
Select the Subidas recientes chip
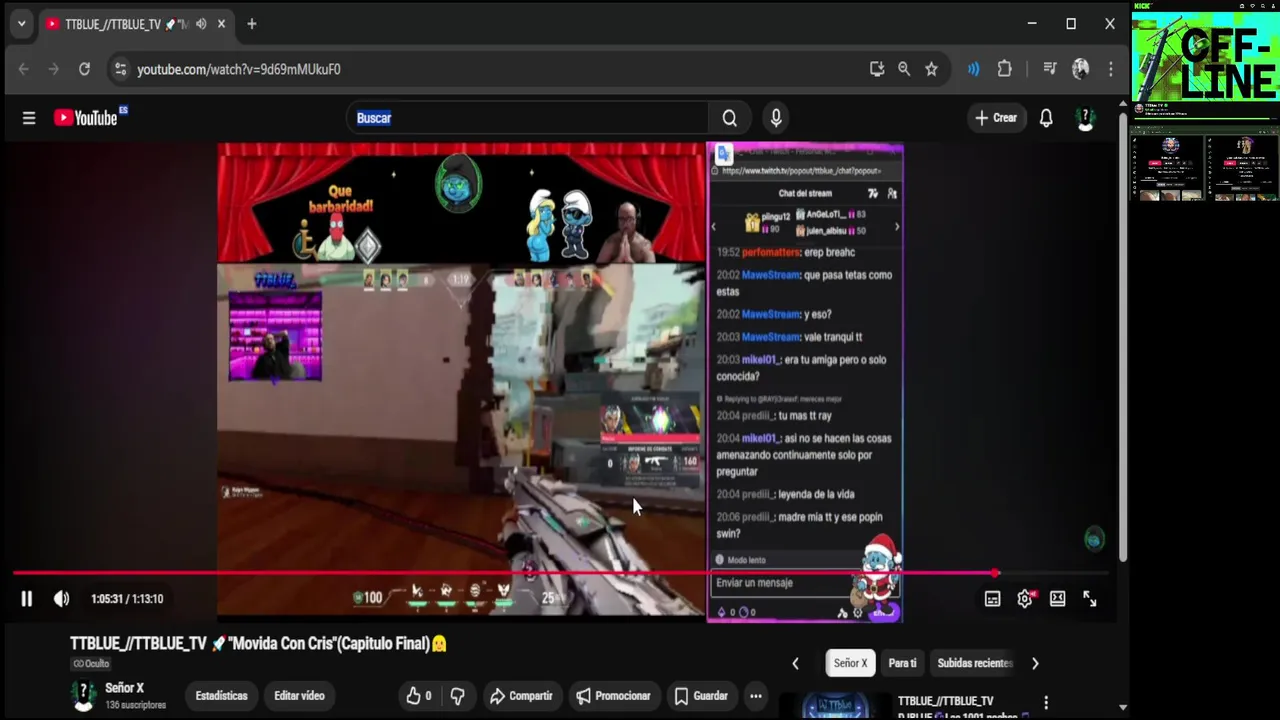tap(975, 663)
